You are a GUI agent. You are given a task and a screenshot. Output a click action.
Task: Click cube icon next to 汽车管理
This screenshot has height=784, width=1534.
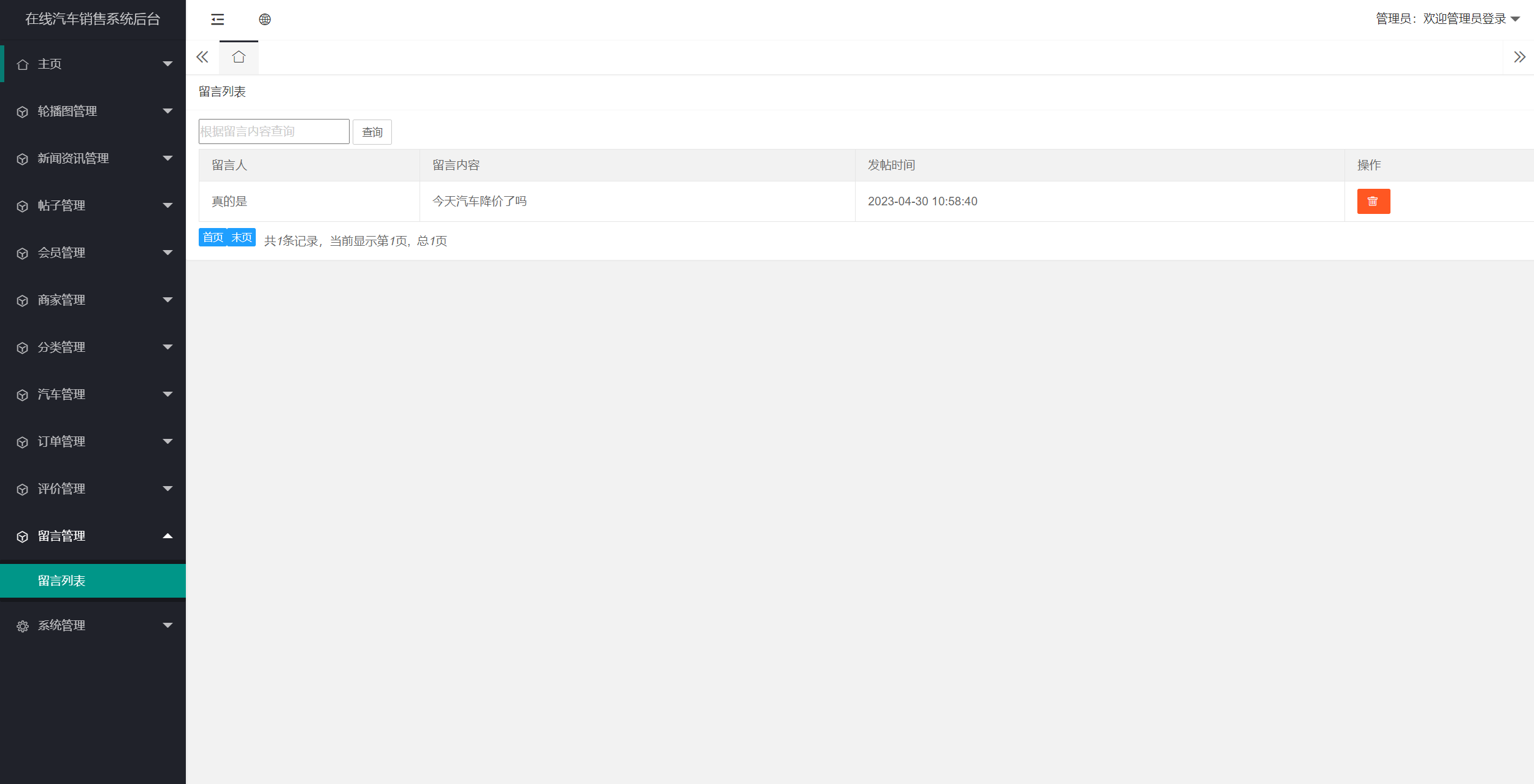(x=23, y=395)
